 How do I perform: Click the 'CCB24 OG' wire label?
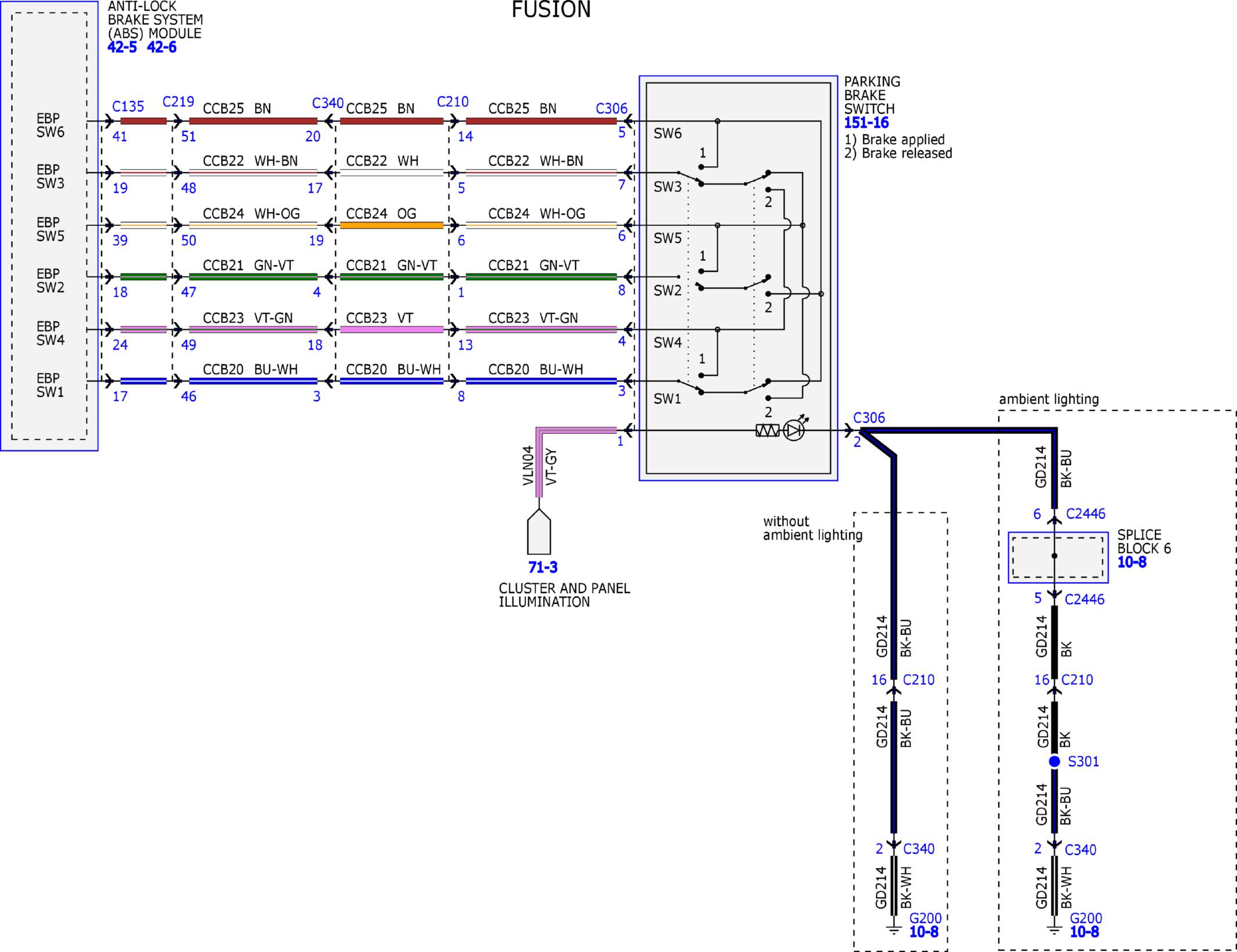(x=381, y=213)
